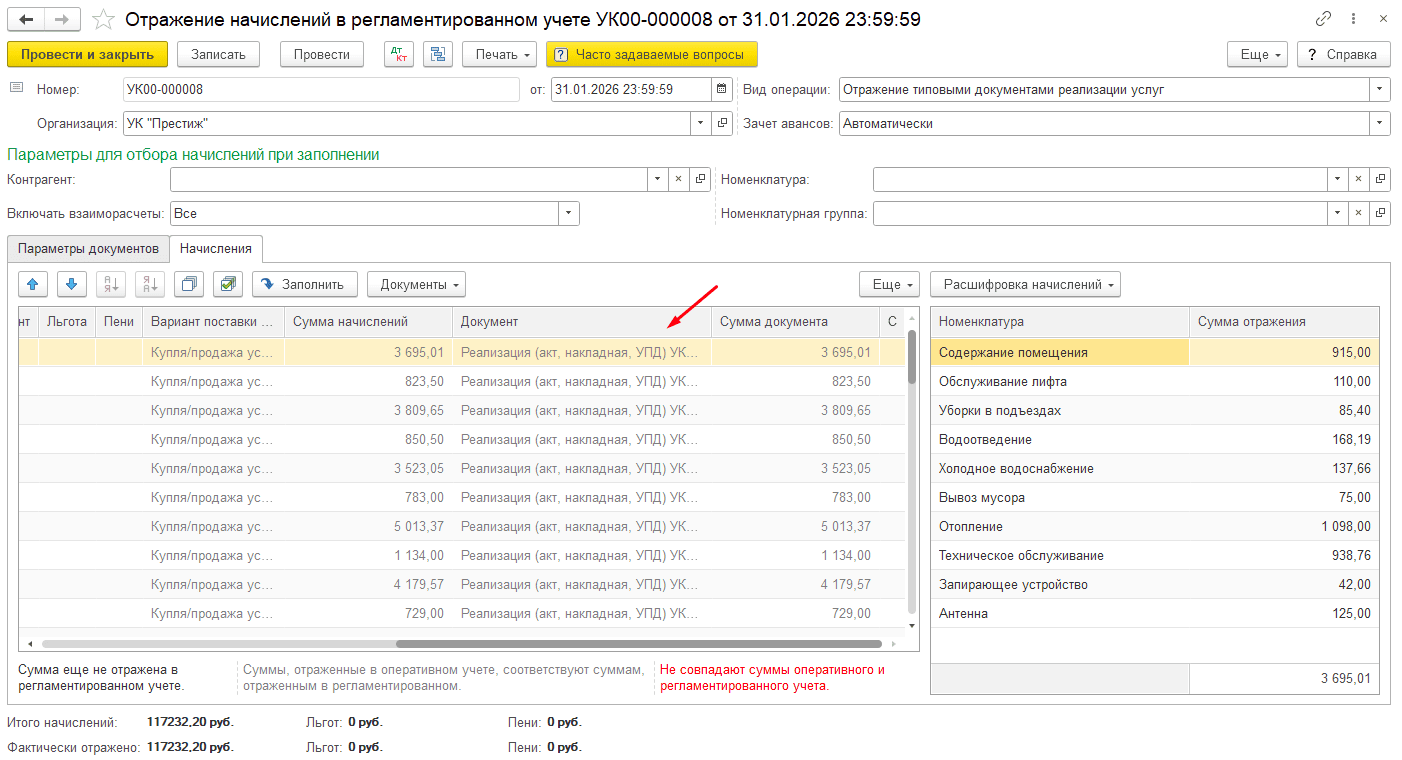Open the Зачет авансов dropdown list
1402x760 pixels.
[1380, 124]
